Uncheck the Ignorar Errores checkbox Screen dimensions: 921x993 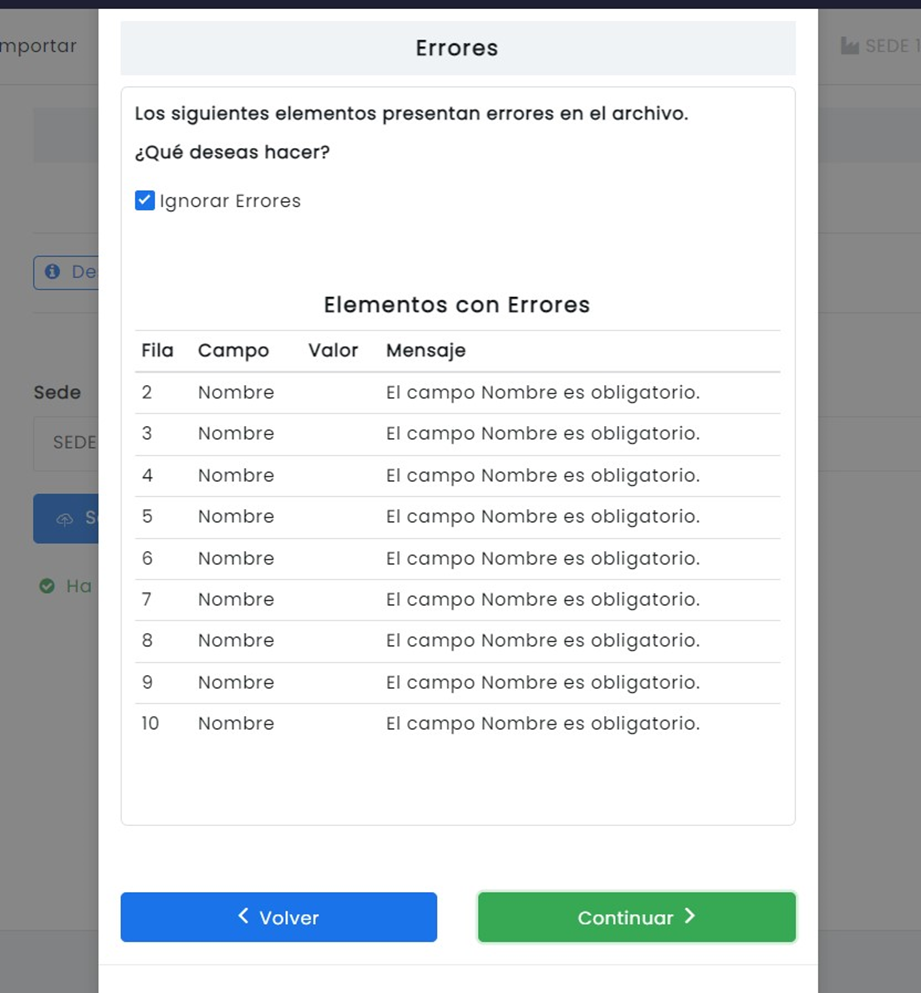pos(144,200)
